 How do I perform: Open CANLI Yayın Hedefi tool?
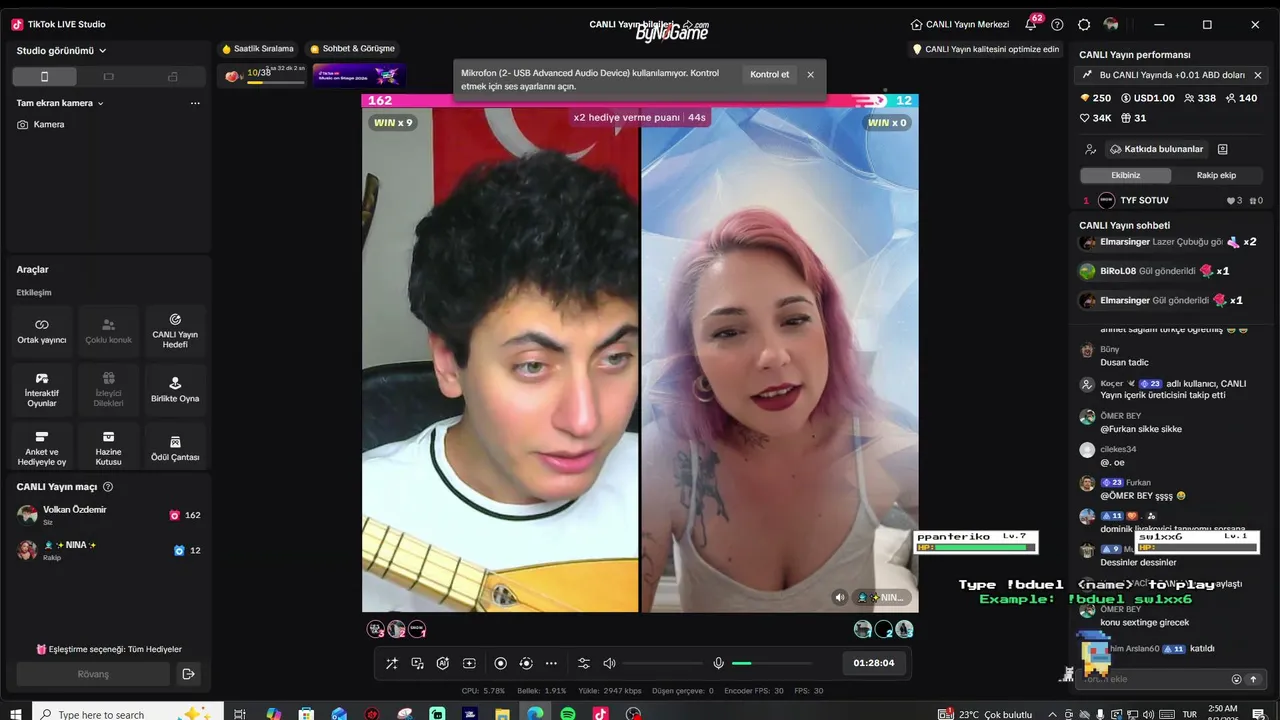175,331
